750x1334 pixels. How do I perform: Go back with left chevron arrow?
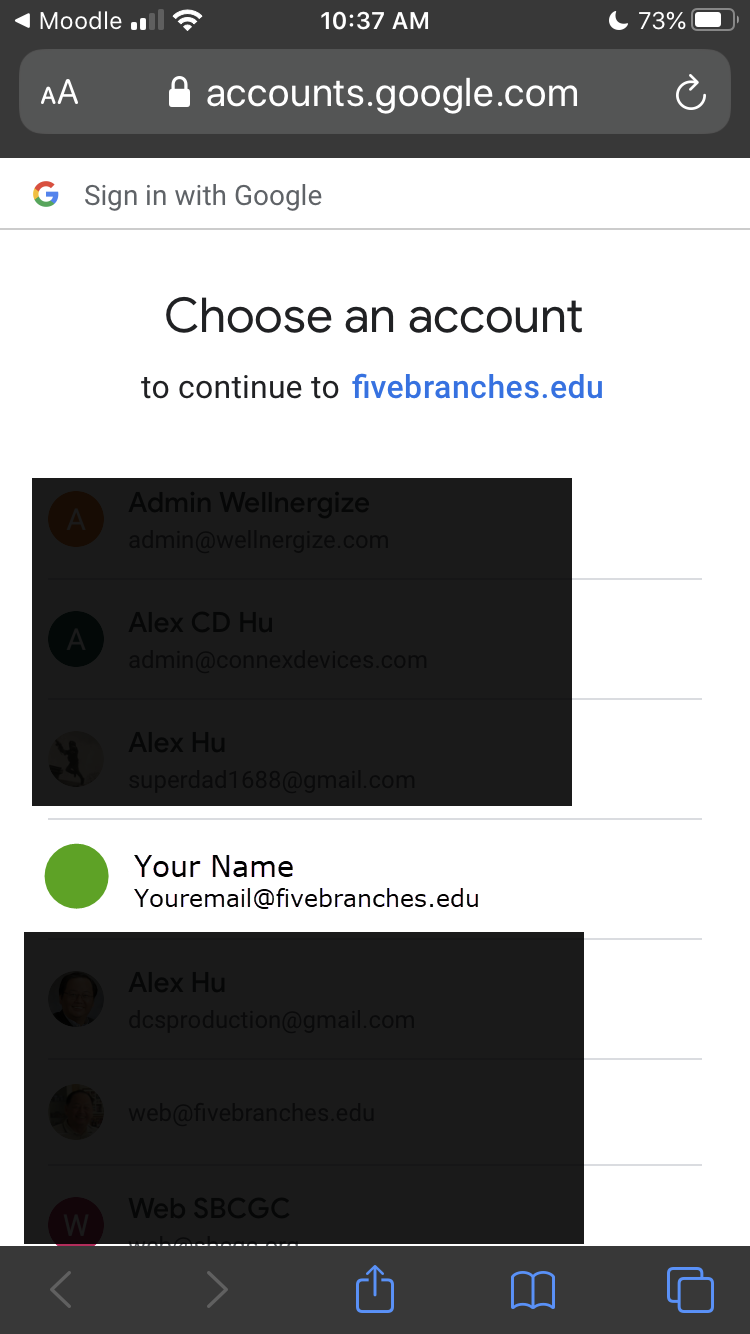61,1290
